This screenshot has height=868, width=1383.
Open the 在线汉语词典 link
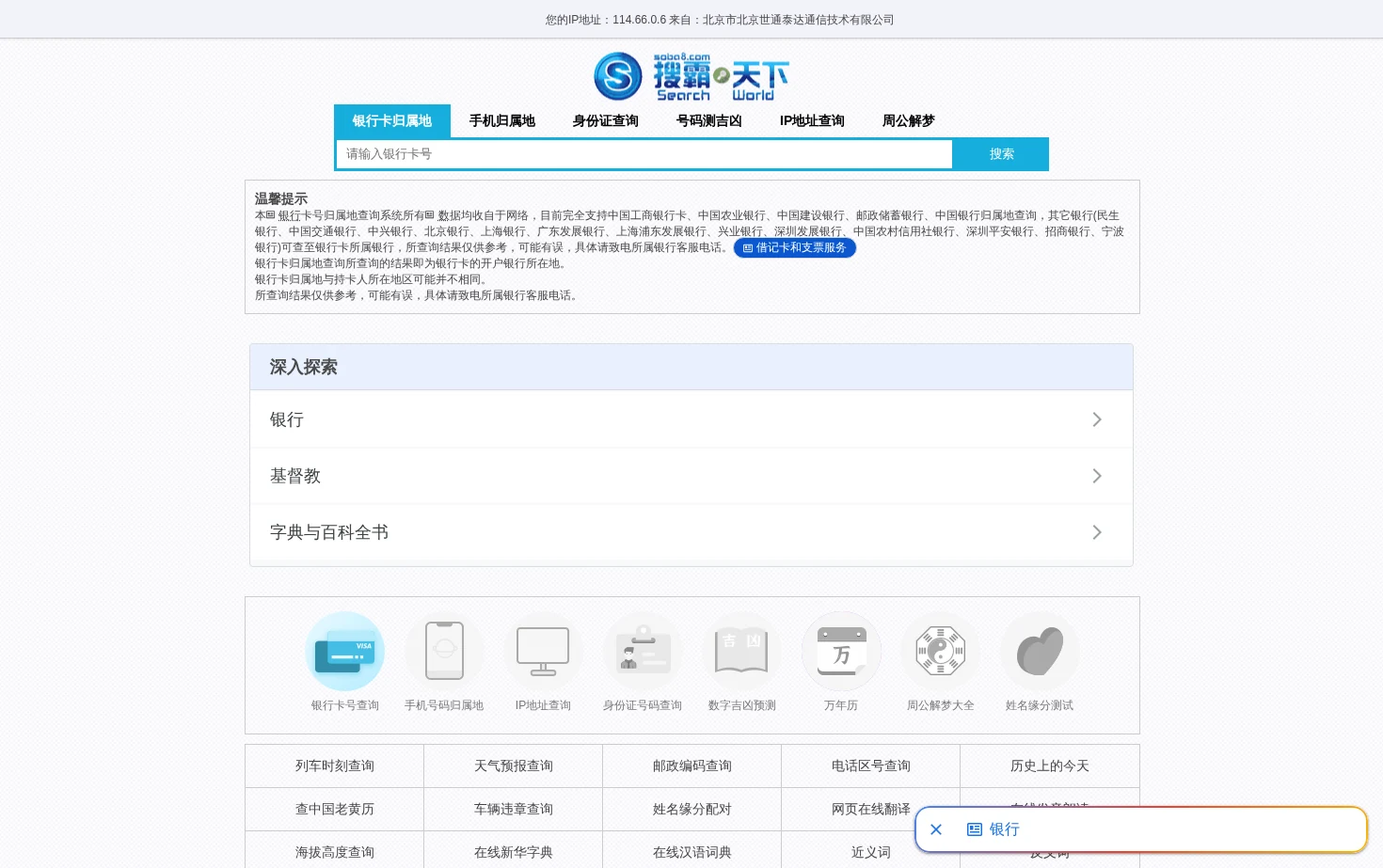coord(692,853)
